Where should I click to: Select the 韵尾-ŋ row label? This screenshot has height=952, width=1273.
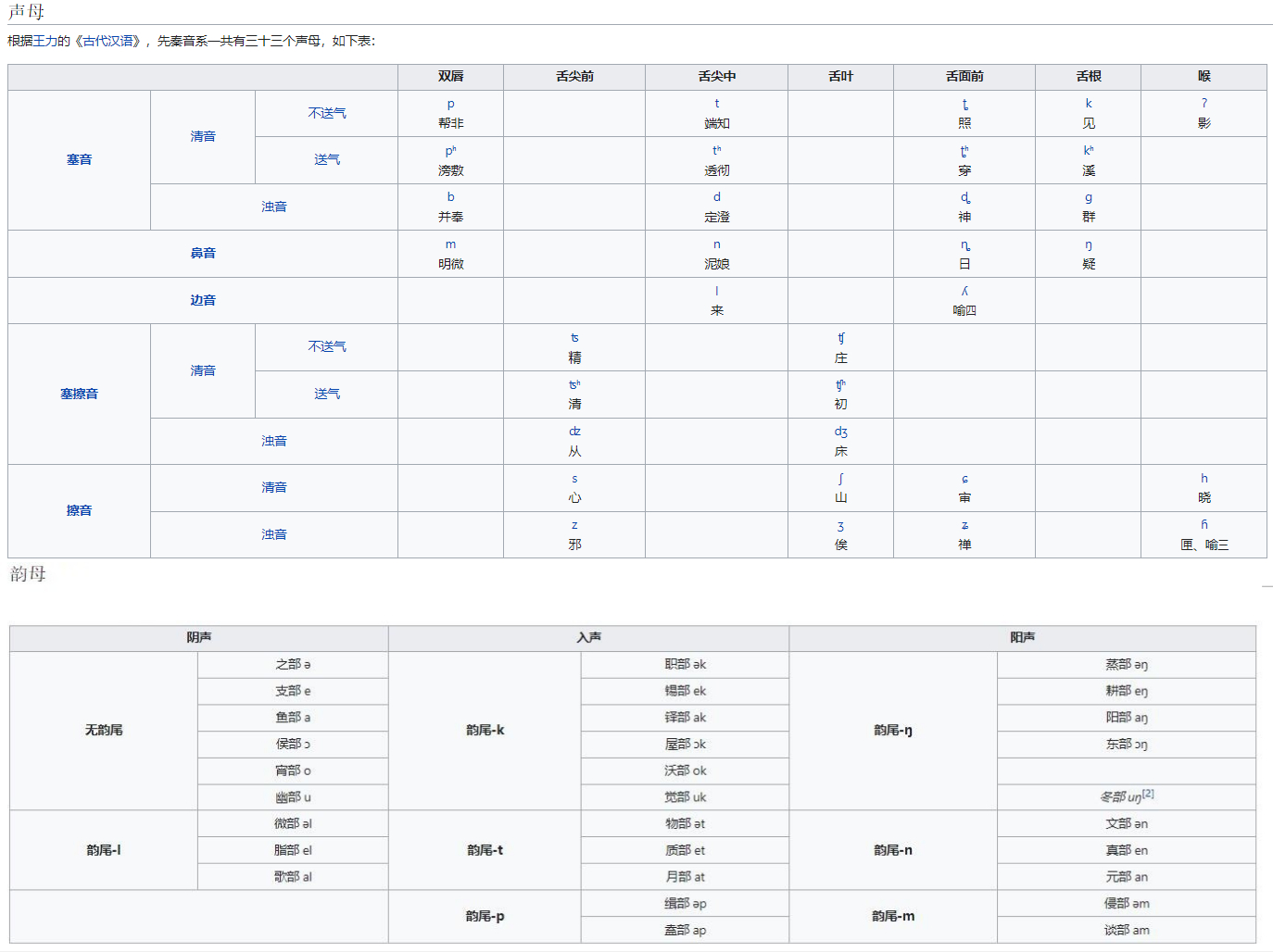pos(893,731)
